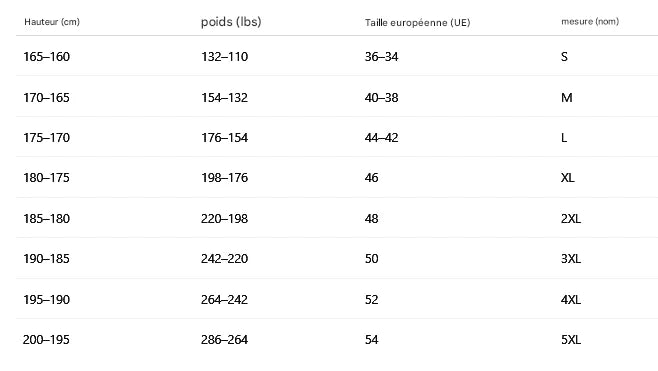
Task: Select the EU size cell 48
Action: coord(371,219)
